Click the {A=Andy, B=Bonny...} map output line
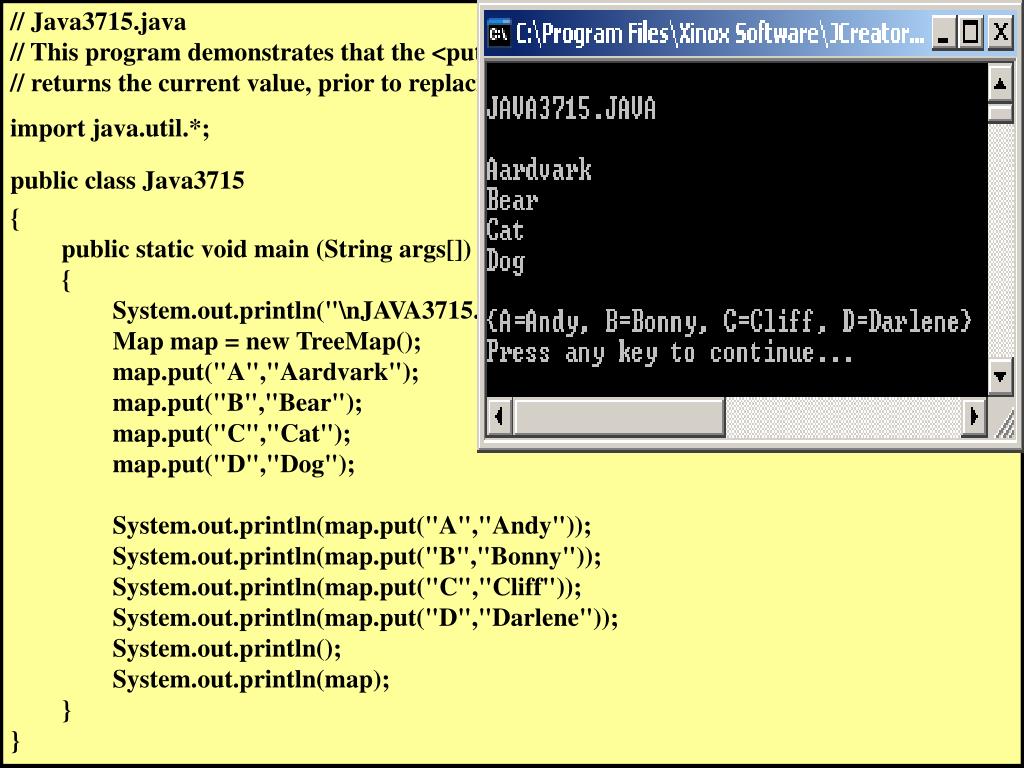The image size is (1024, 768). (x=729, y=321)
